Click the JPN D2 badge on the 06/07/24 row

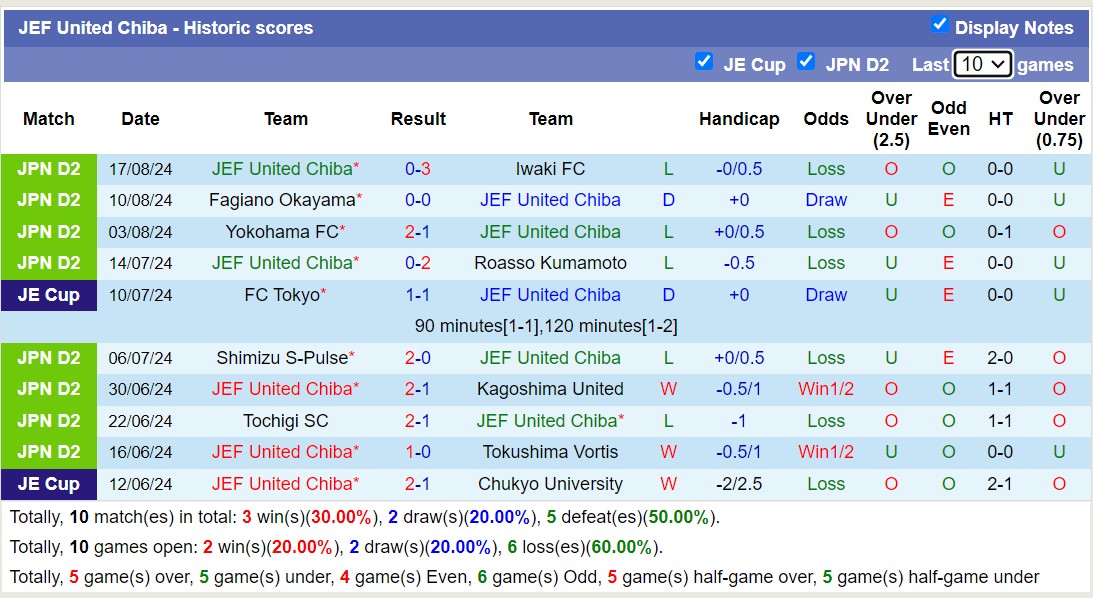click(48, 357)
